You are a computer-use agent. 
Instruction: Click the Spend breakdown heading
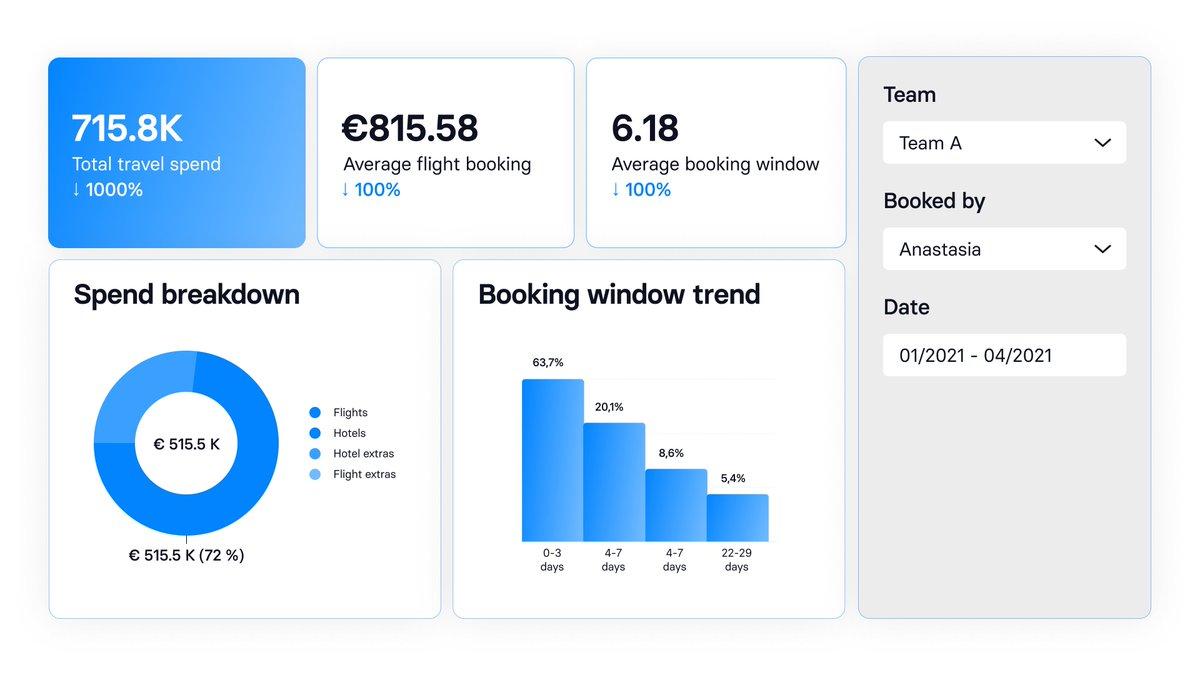187,295
